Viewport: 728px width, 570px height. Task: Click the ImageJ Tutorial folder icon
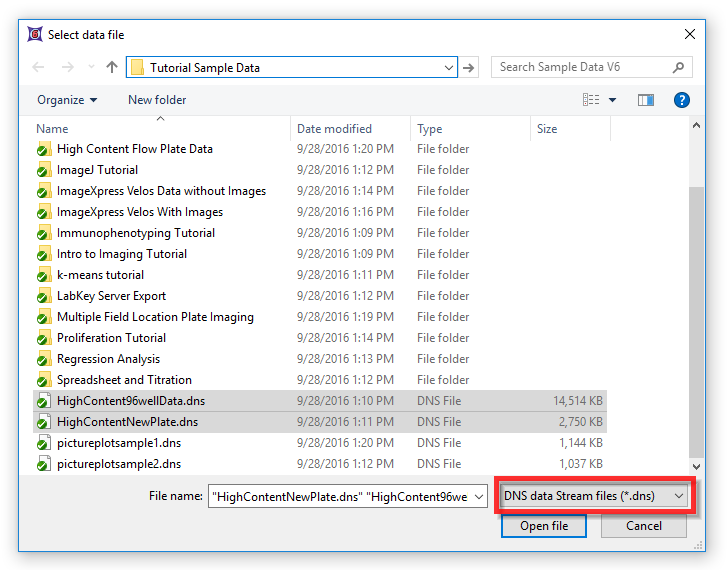click(43, 170)
